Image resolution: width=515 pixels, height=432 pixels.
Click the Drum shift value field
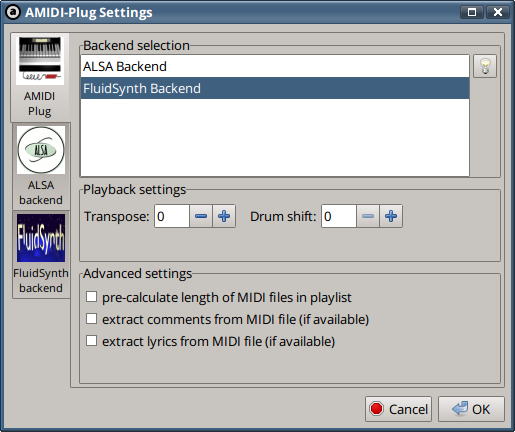point(339,216)
